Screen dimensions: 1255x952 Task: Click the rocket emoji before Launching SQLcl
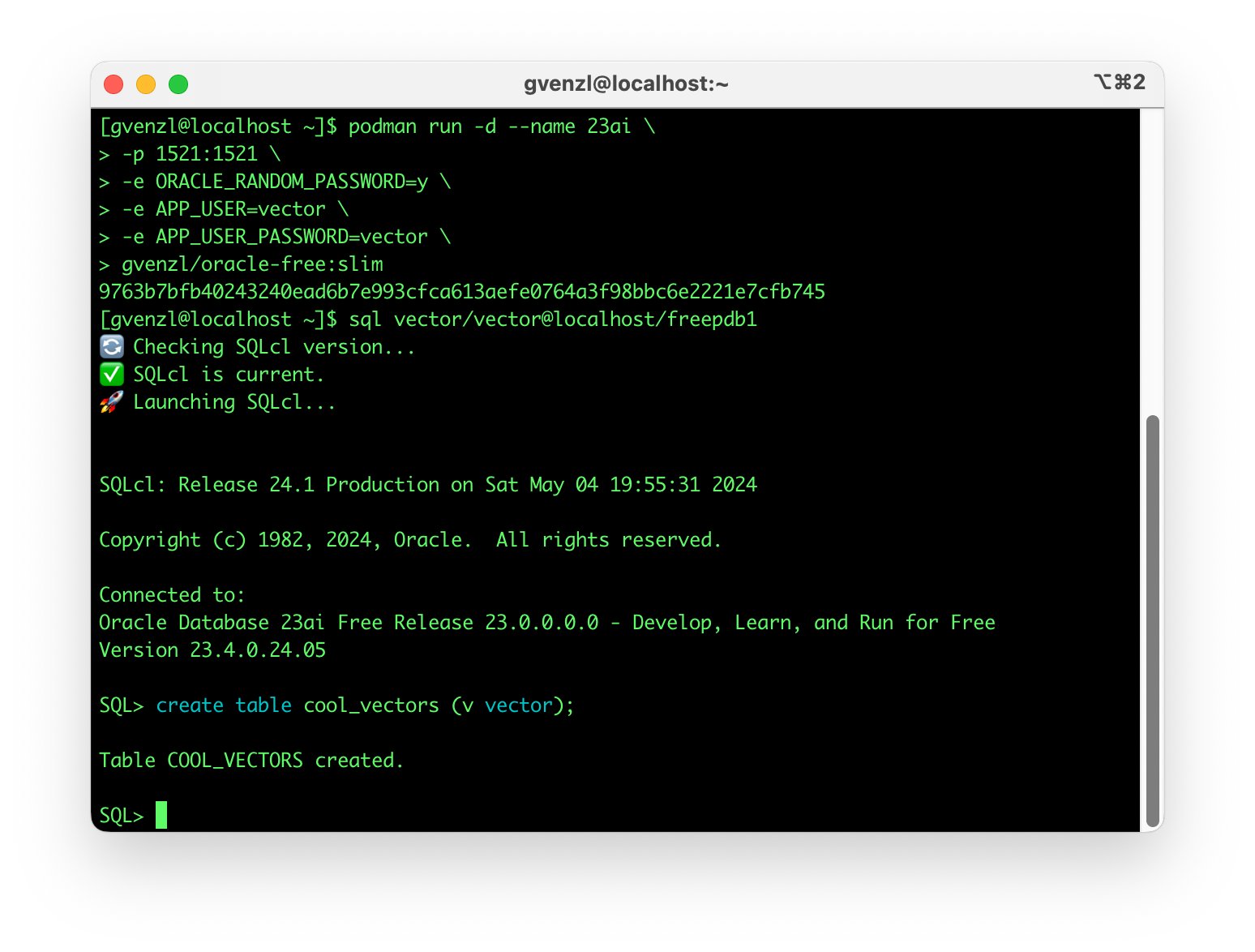point(112,402)
